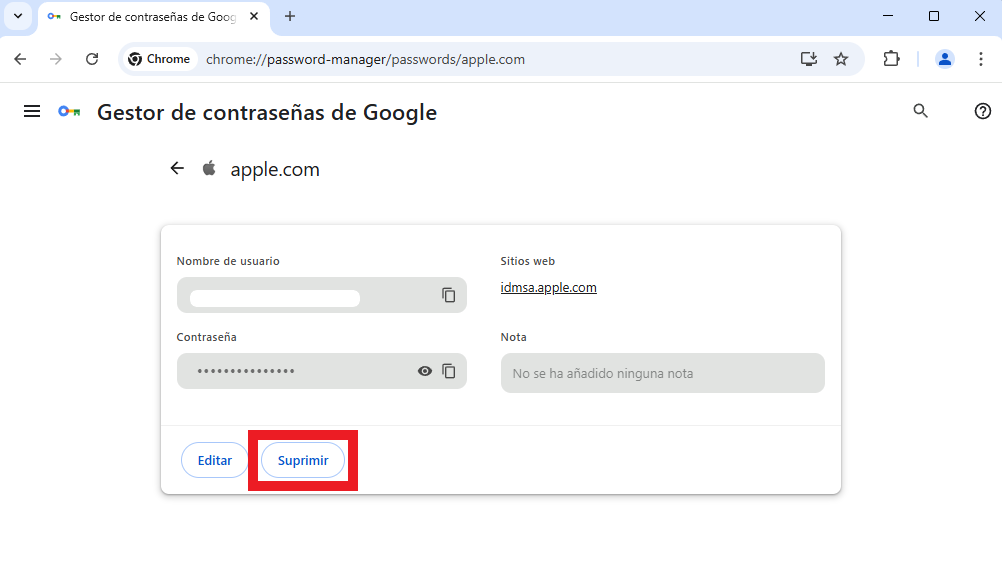The width and height of the screenshot is (1002, 582).
Task: Open the tab search dropdown arrow
Action: pos(18,16)
